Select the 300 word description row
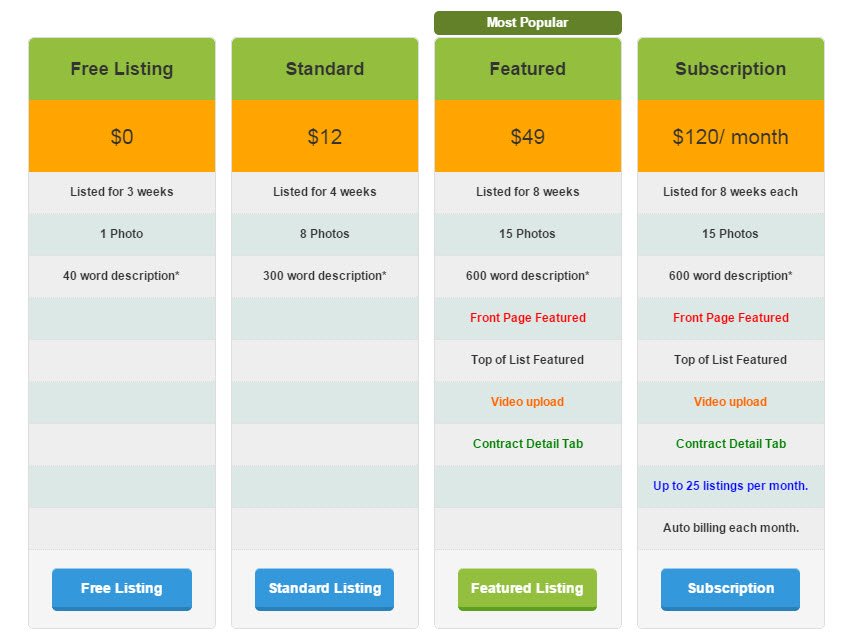Viewport: 853px width, 644px height. pos(325,276)
